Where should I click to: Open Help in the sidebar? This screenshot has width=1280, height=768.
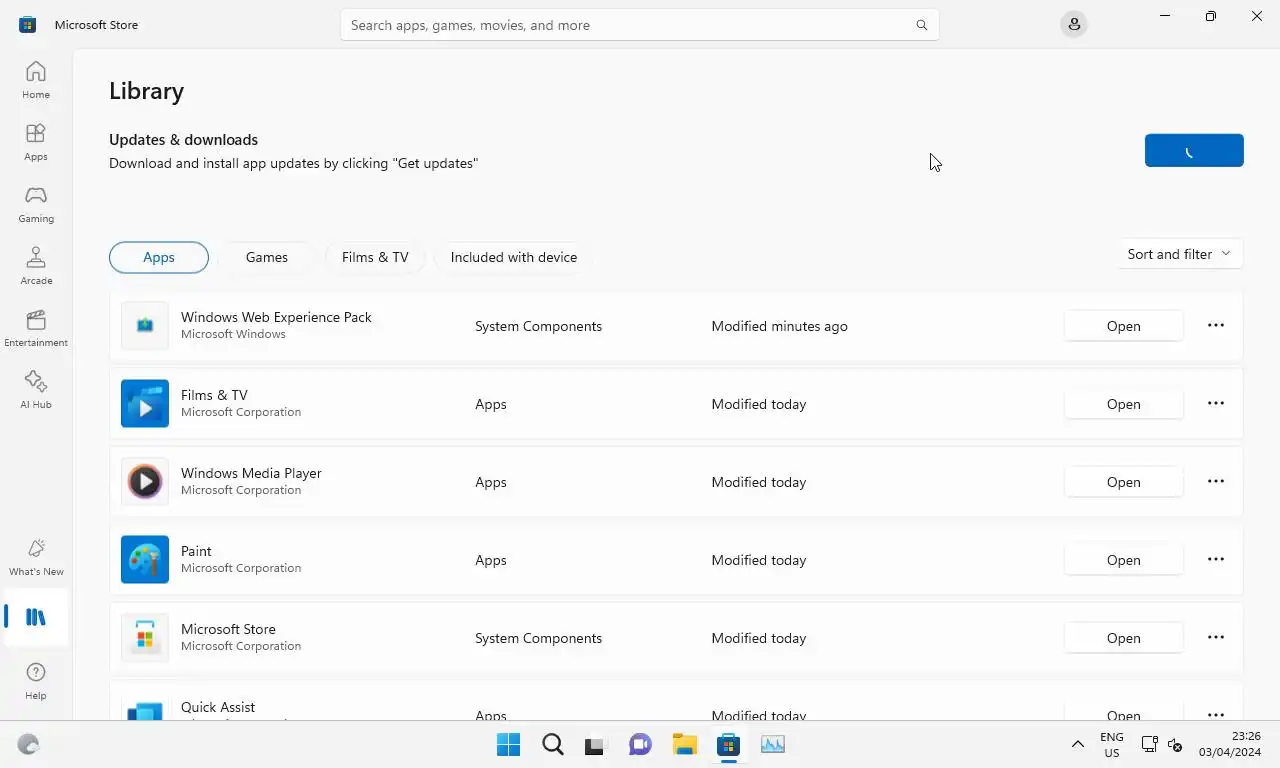pyautogui.click(x=36, y=681)
